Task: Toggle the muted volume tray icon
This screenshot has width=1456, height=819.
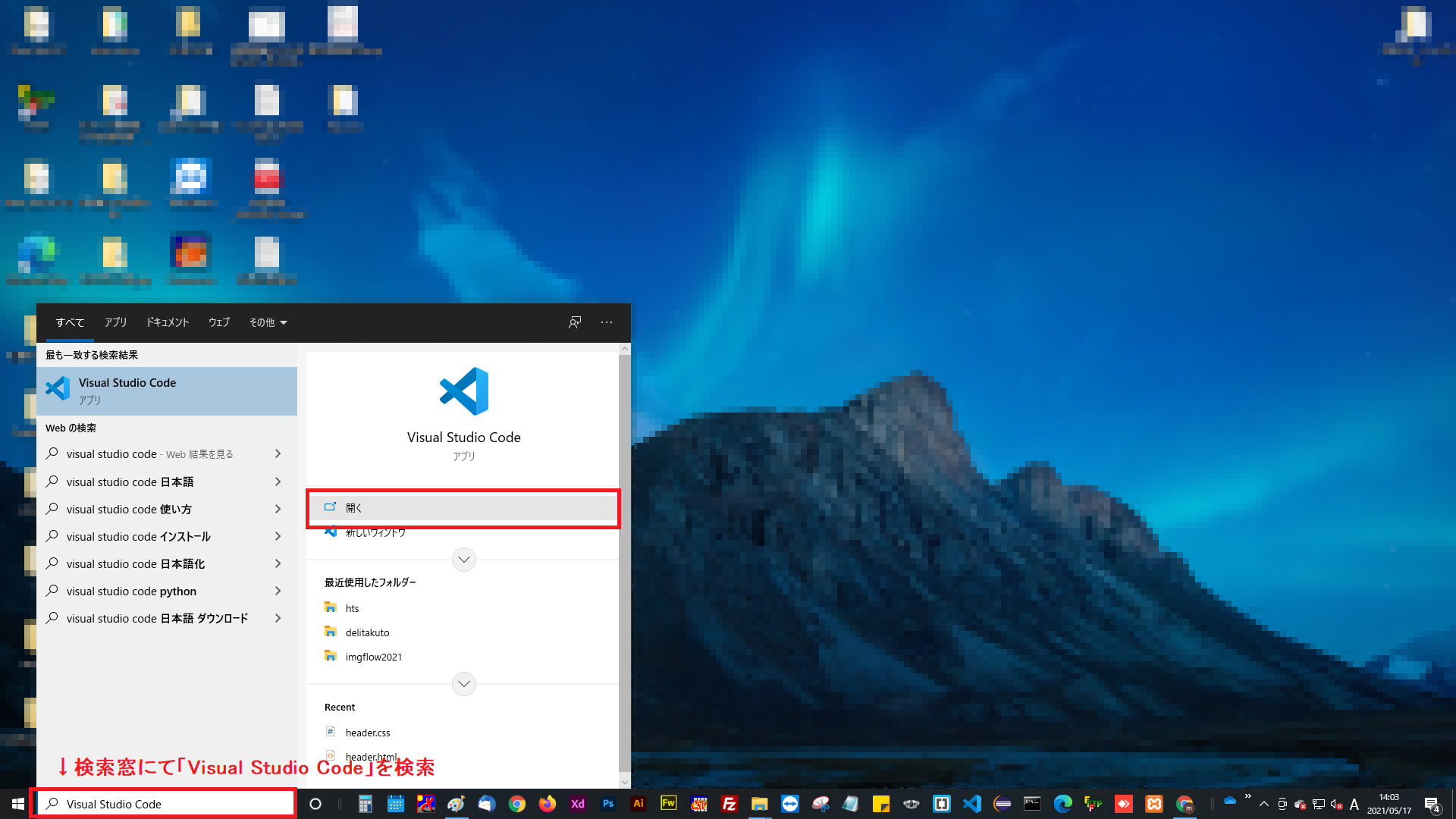Action: point(1337,804)
